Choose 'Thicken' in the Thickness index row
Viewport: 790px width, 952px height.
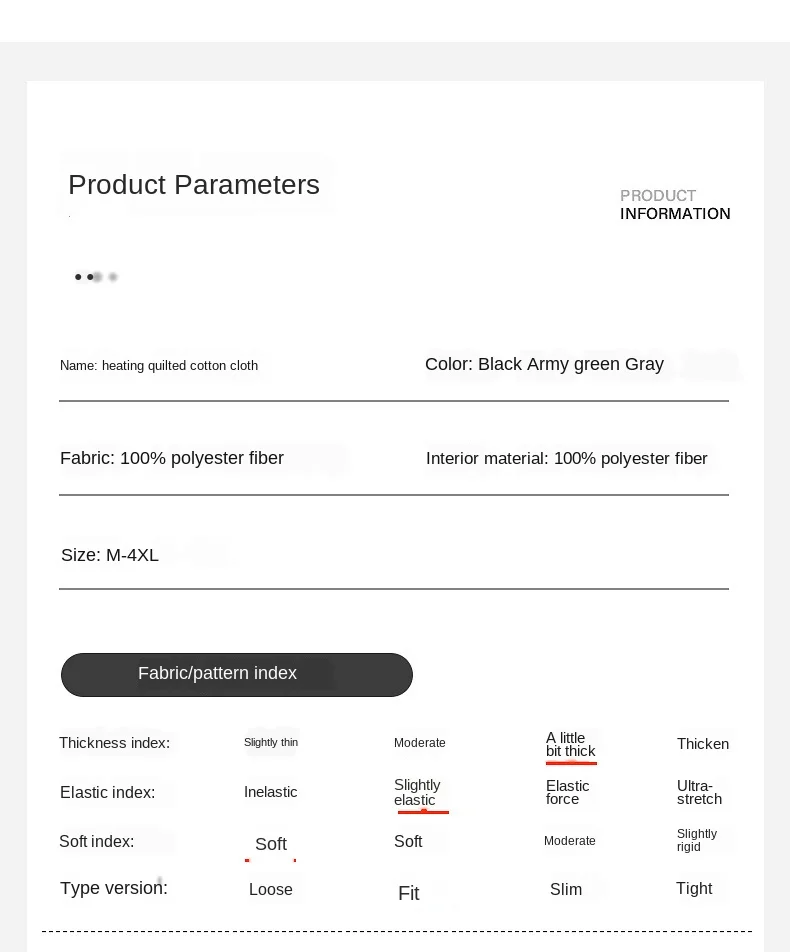pos(703,744)
